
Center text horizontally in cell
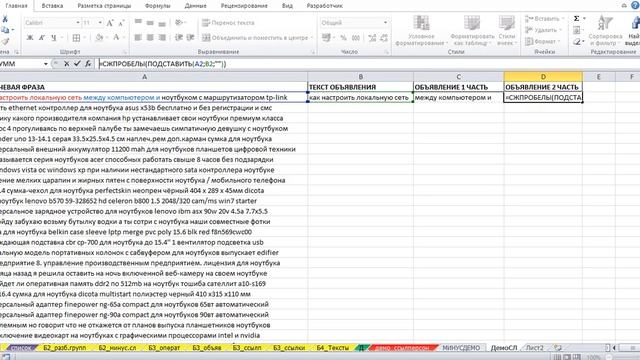tap(150, 38)
